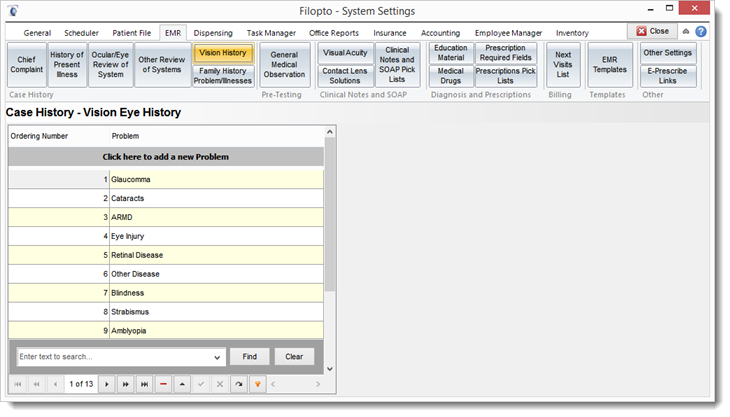
Task: Switch to the Scheduler tab
Action: [81, 33]
